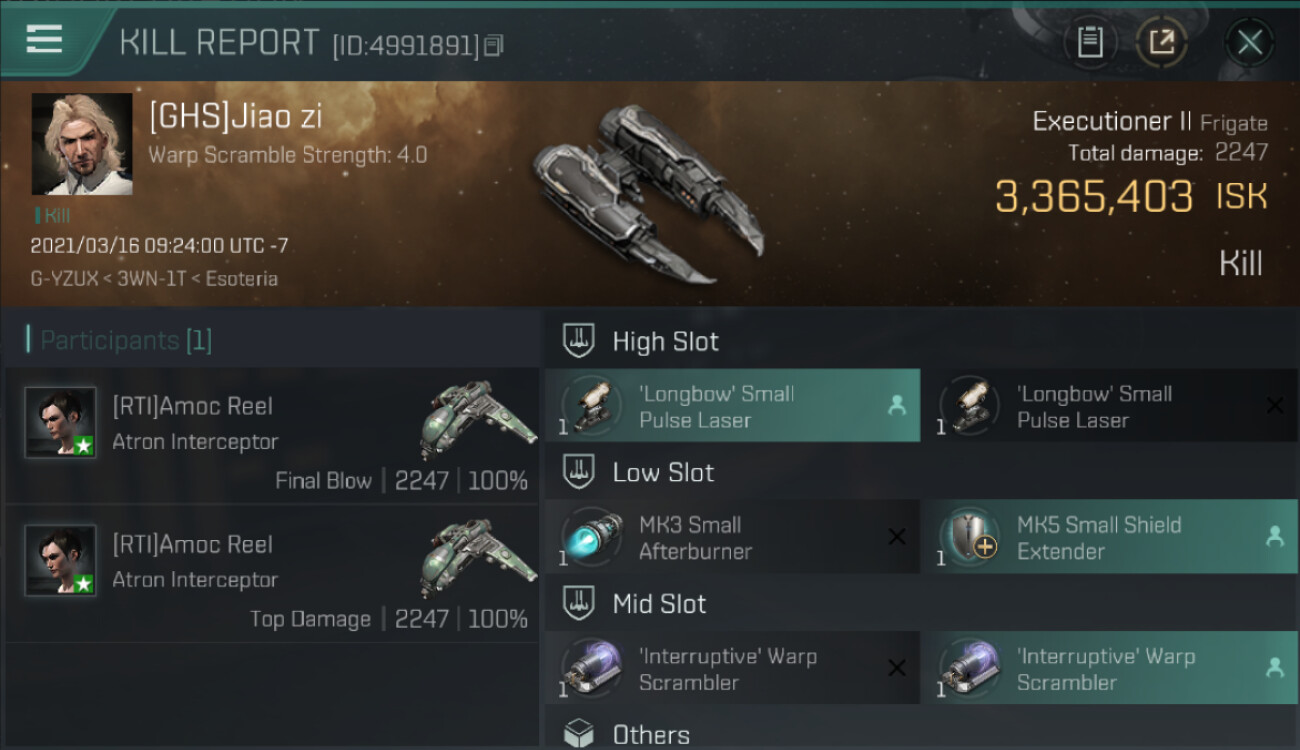Close the kill report window
This screenshot has width=1300, height=750.
click(1249, 43)
